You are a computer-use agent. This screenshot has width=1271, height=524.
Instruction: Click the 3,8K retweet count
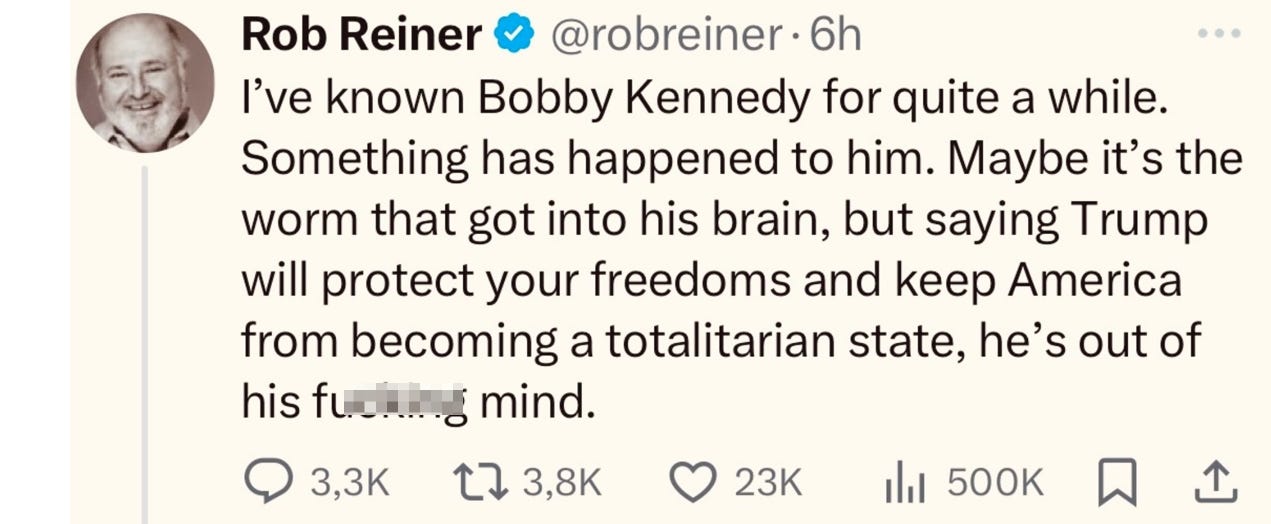[x=562, y=484]
